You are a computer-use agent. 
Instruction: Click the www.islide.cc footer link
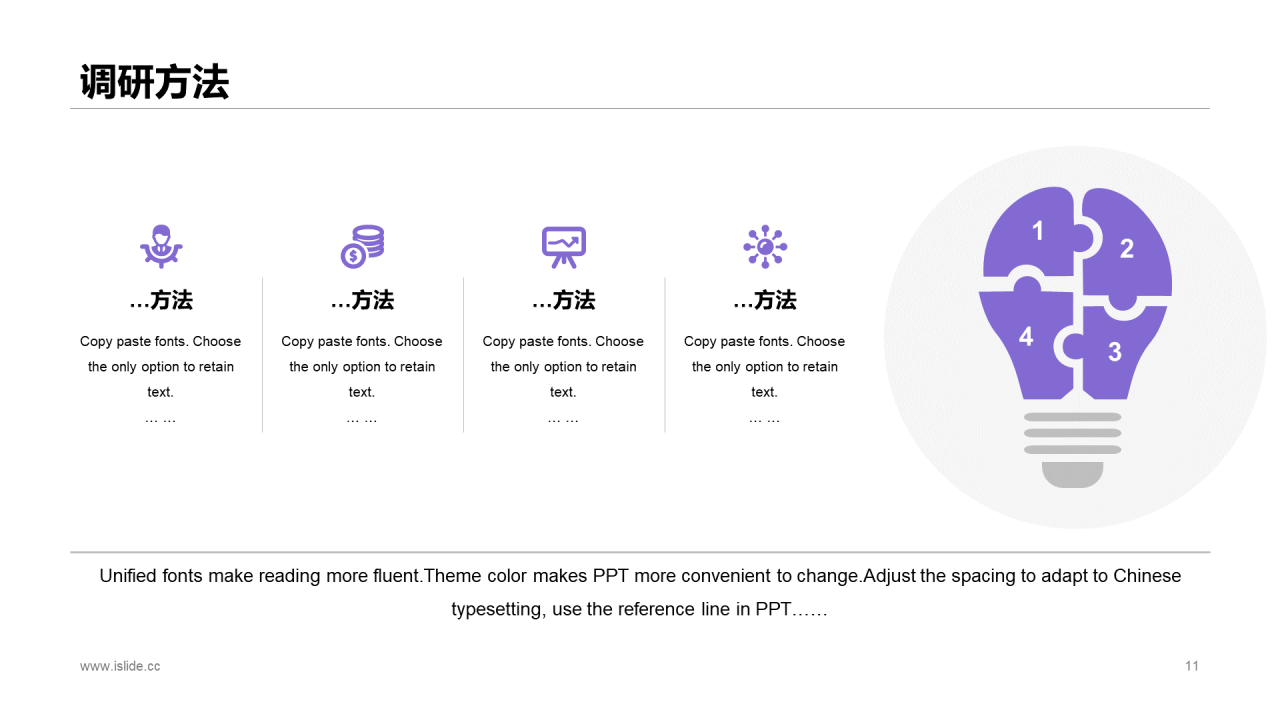[120, 666]
